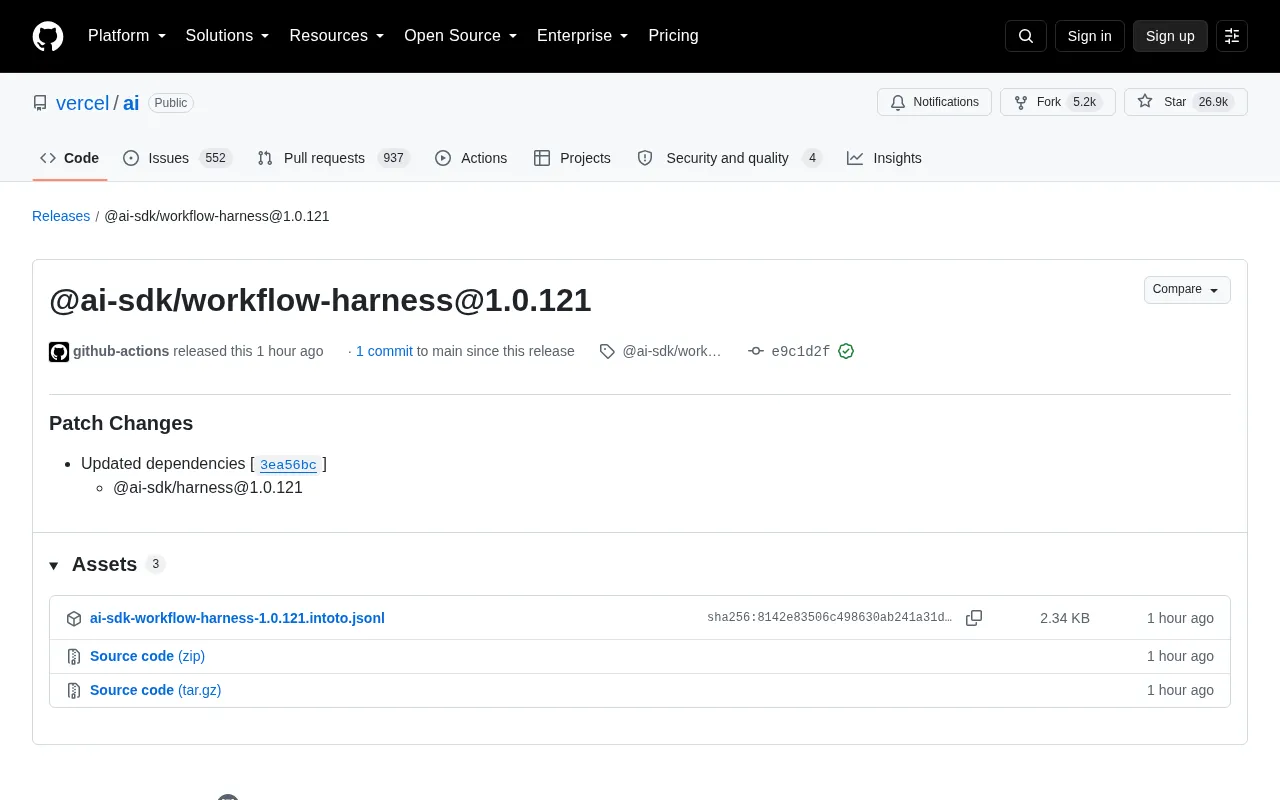Click the commit icon beside e9c1d2f

point(756,351)
